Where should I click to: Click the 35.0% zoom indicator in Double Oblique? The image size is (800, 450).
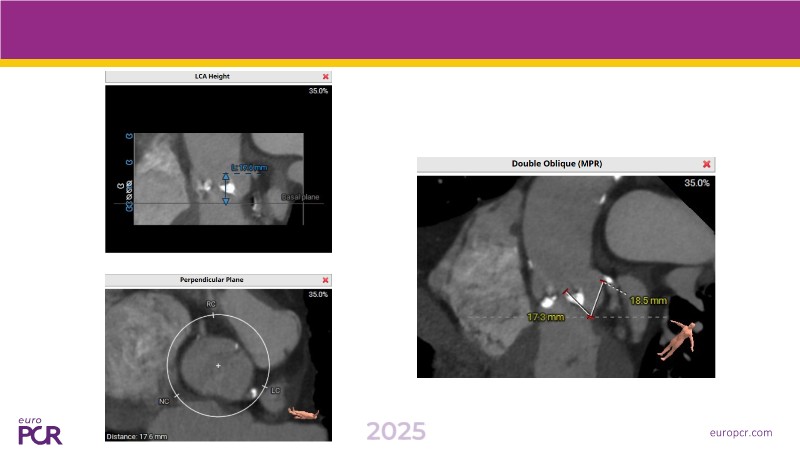pyautogui.click(x=696, y=184)
